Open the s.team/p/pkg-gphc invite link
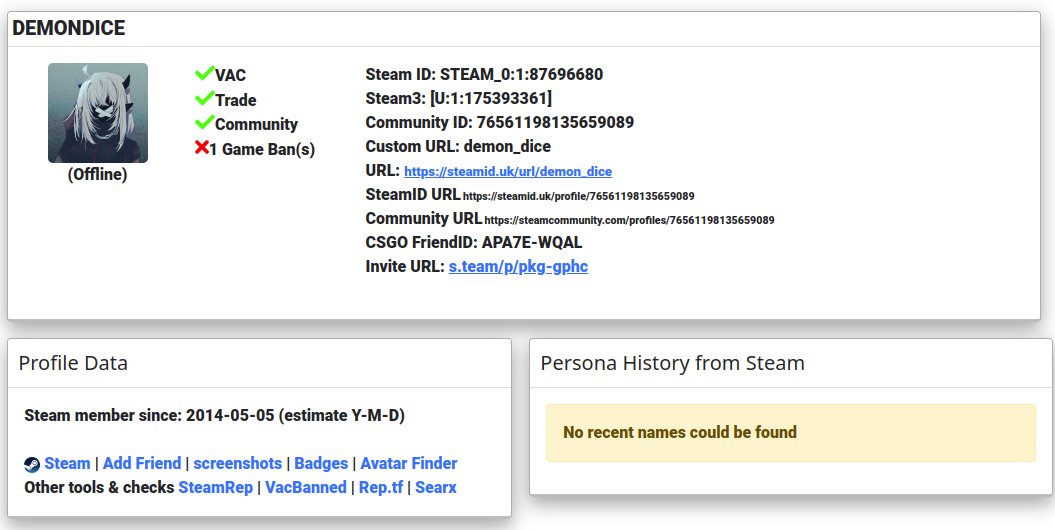 click(518, 266)
